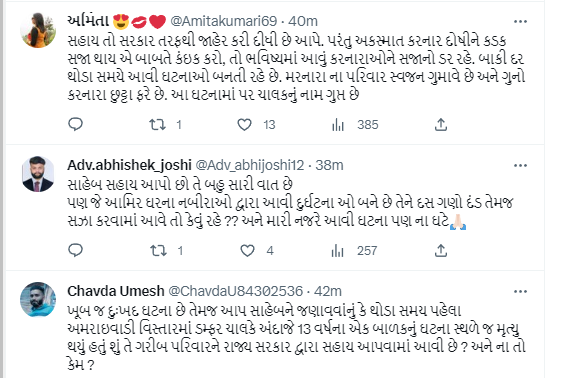
Task: View analytics showing 257 views
Action: tap(338, 251)
